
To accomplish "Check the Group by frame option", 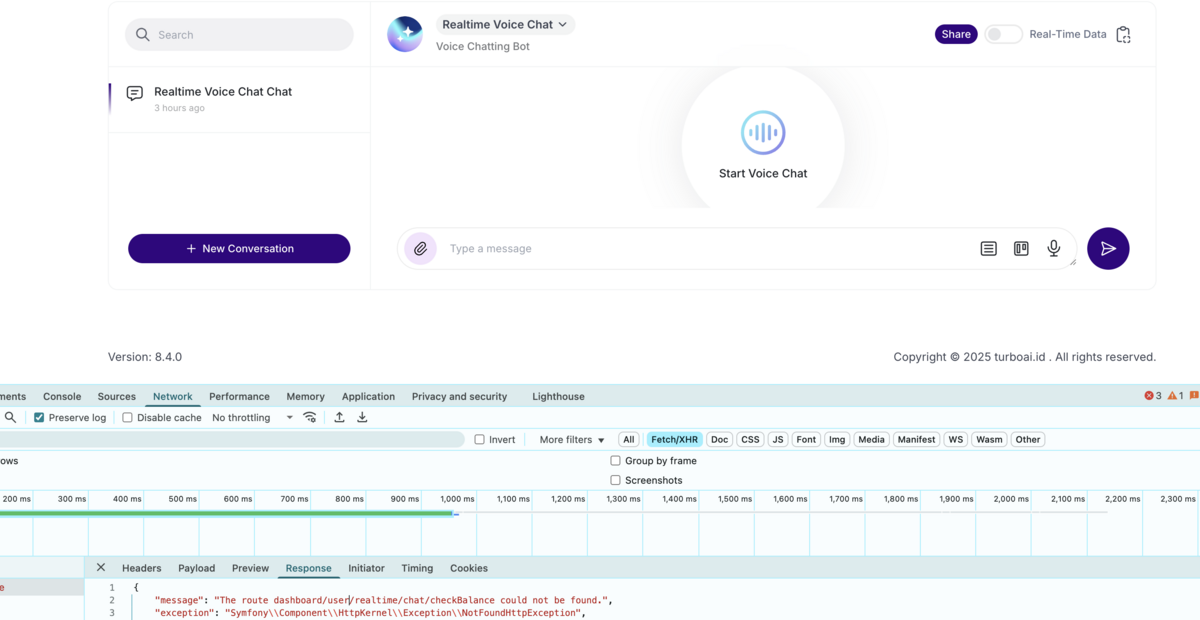I will point(615,461).
